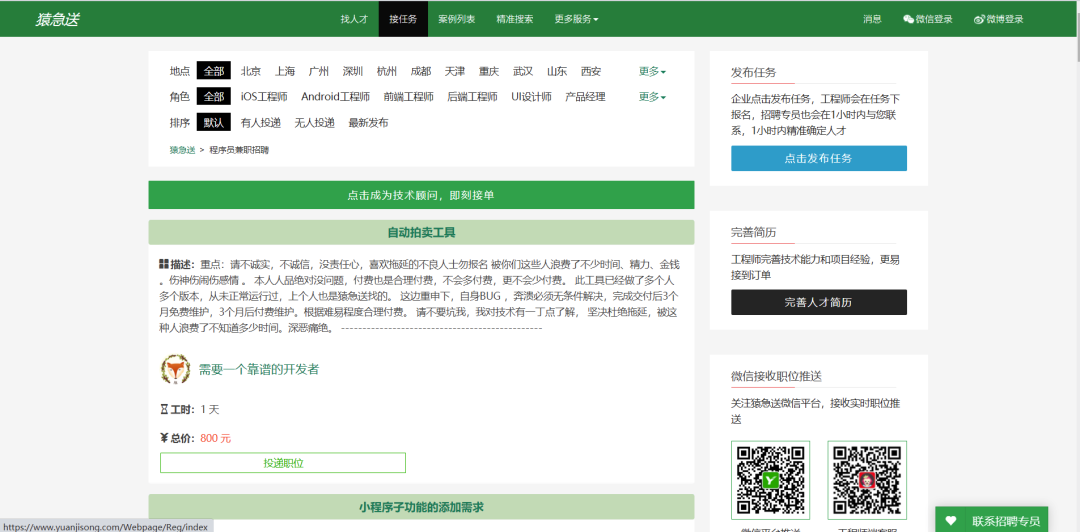This screenshot has width=1080, height=532.
Task: Open the 接任务 tab
Action: click(x=403, y=19)
